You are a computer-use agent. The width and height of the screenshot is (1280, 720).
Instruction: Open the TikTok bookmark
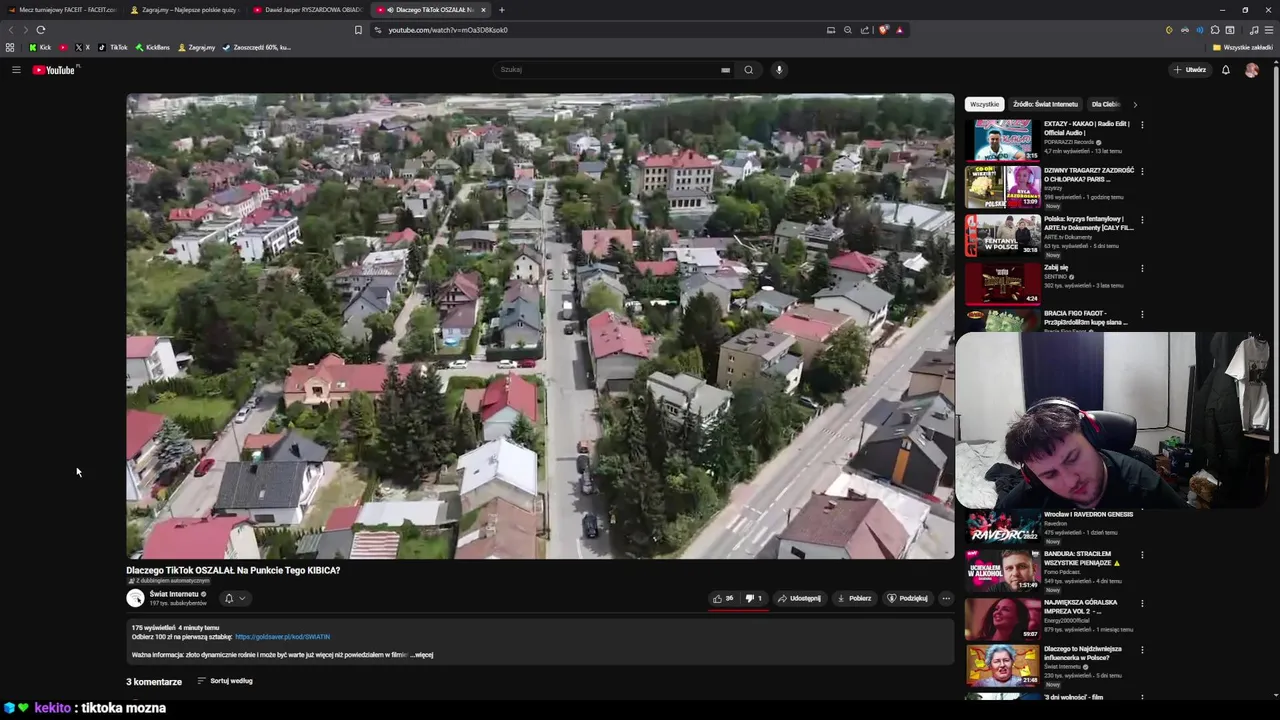click(x=113, y=47)
